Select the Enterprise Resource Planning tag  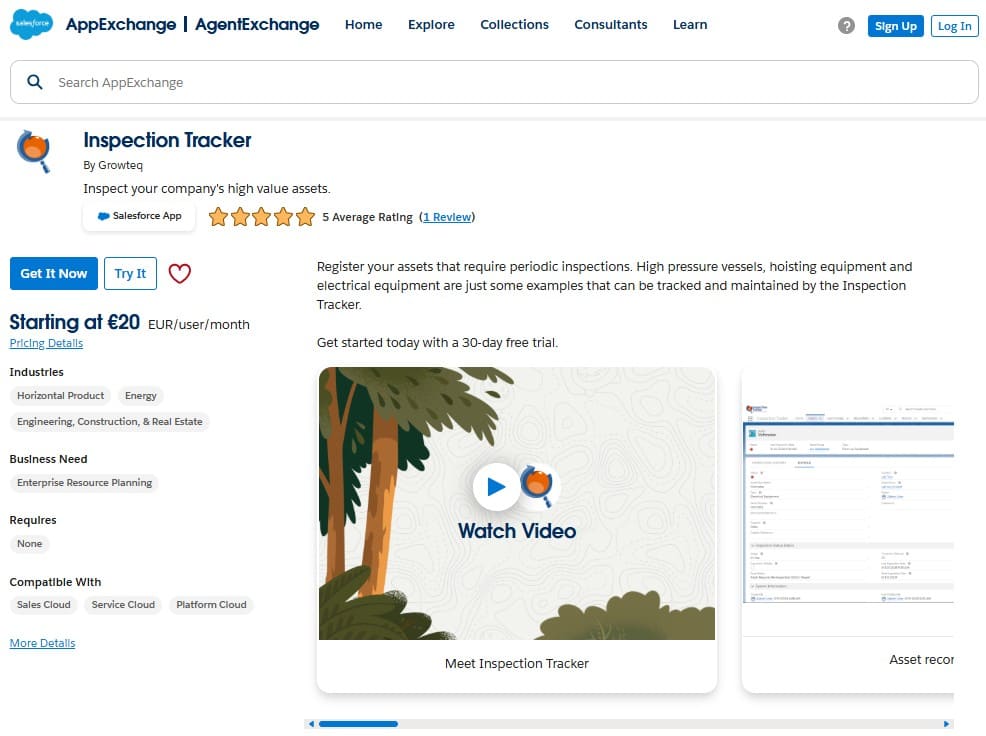(x=84, y=482)
